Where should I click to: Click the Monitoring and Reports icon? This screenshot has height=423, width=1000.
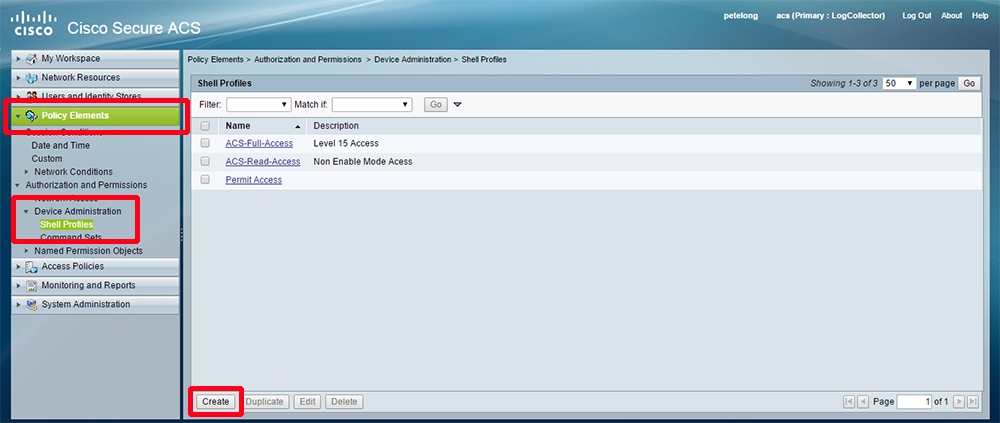(31, 286)
